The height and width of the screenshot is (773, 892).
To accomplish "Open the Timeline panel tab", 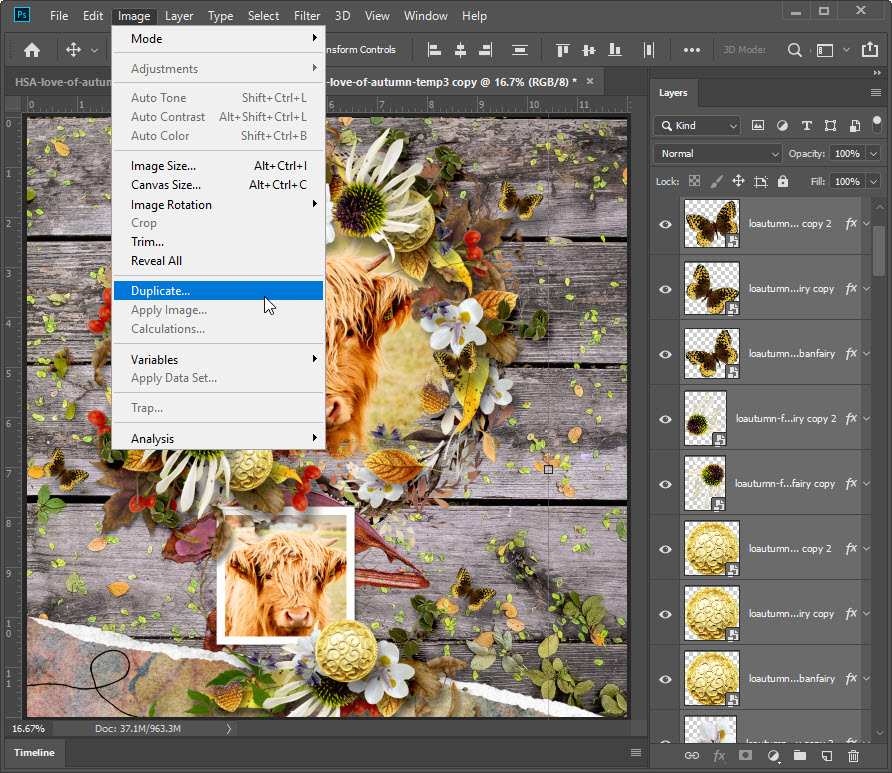I will (34, 752).
